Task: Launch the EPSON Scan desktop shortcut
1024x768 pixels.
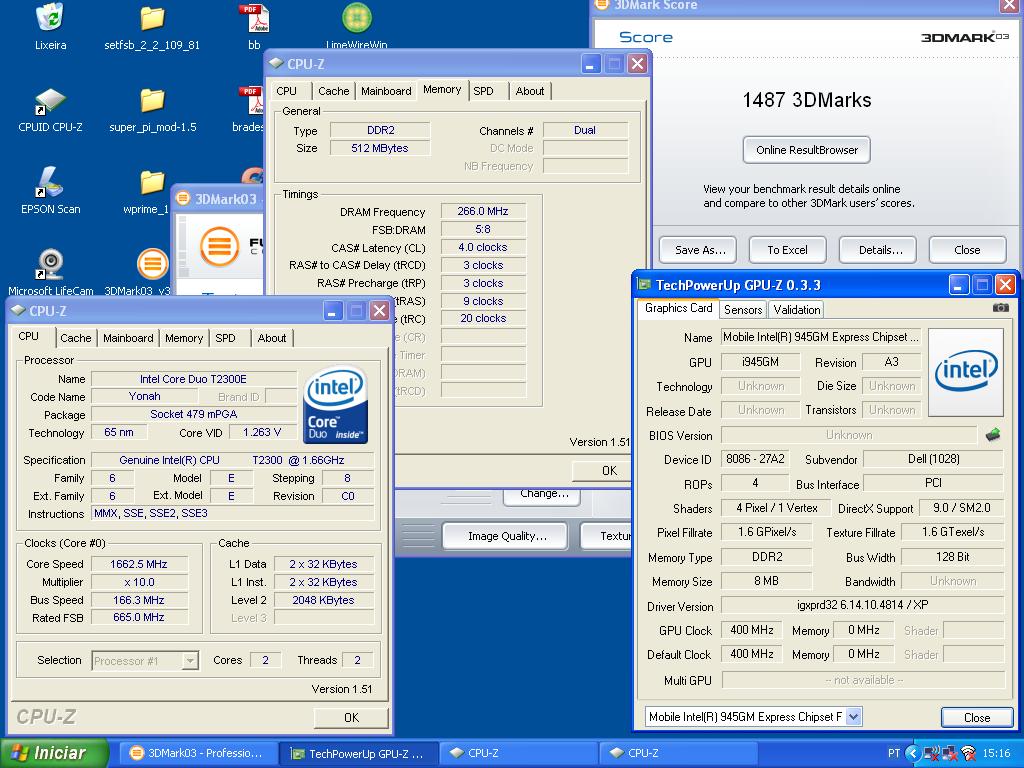Action: click(50, 182)
